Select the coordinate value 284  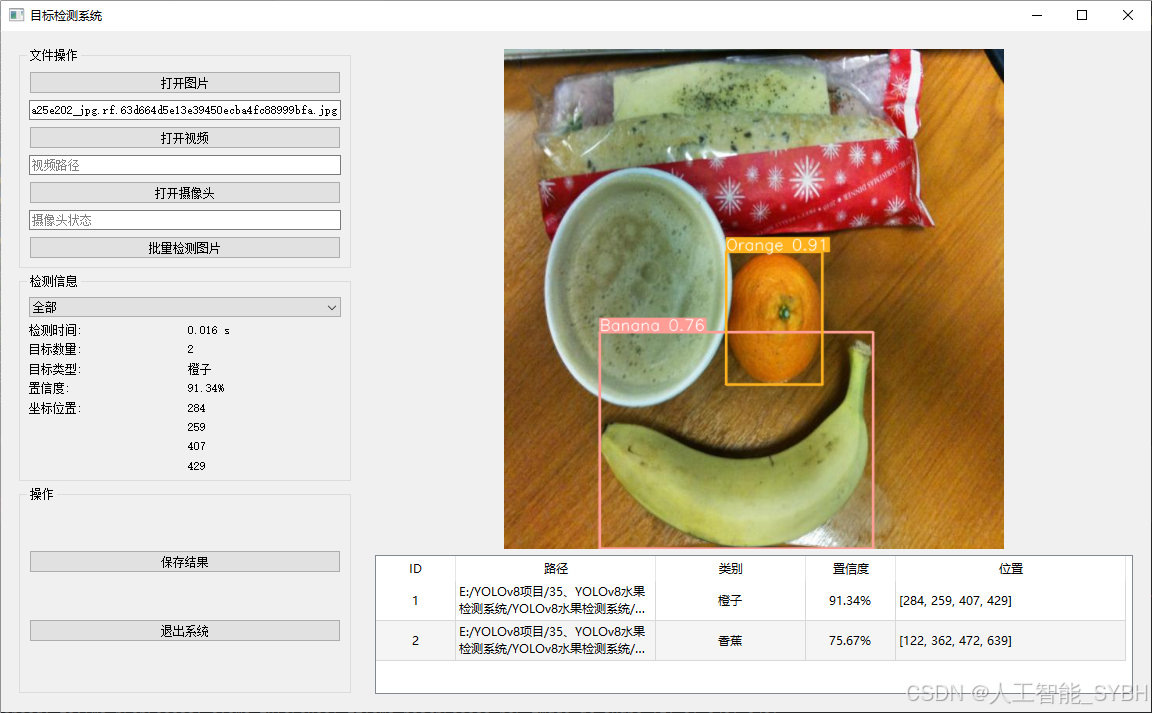(x=196, y=408)
